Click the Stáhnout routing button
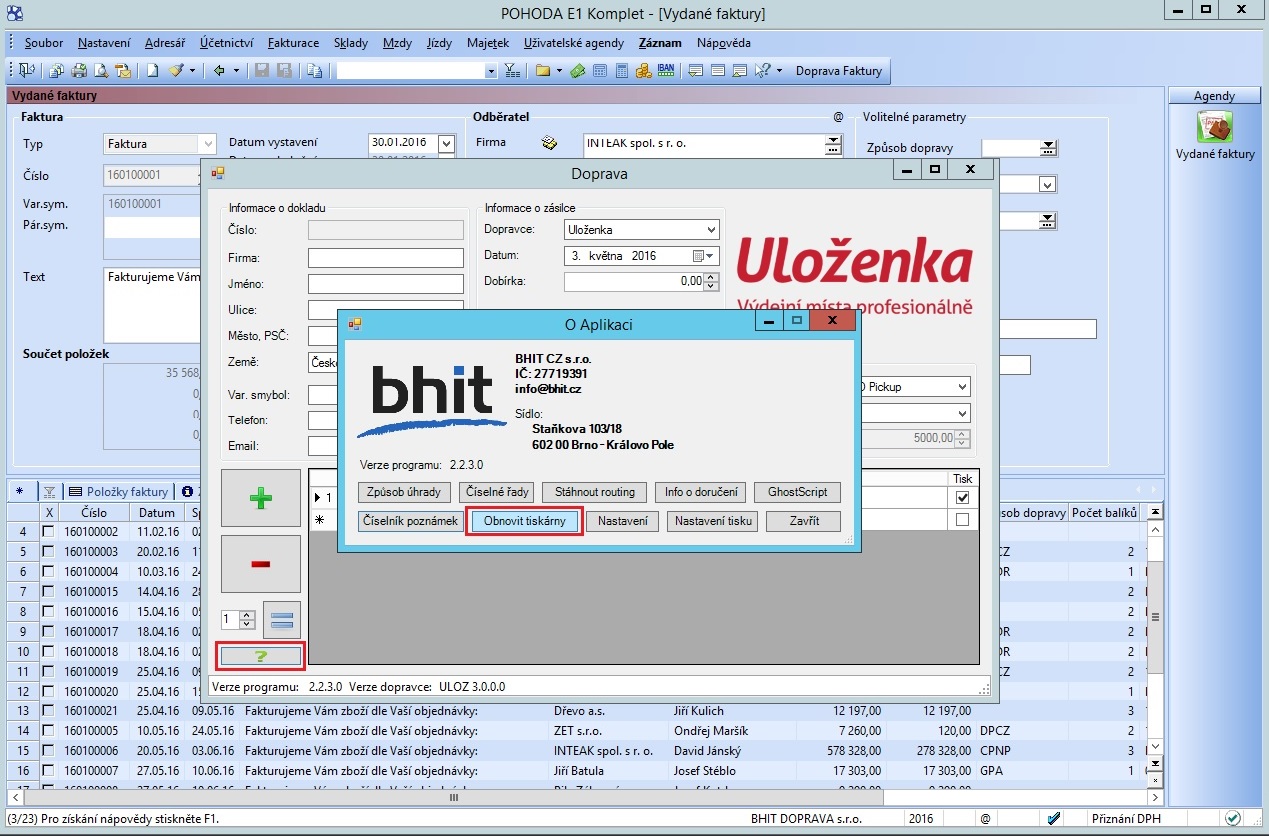Viewport: 1269px width, 836px height. 594,492
